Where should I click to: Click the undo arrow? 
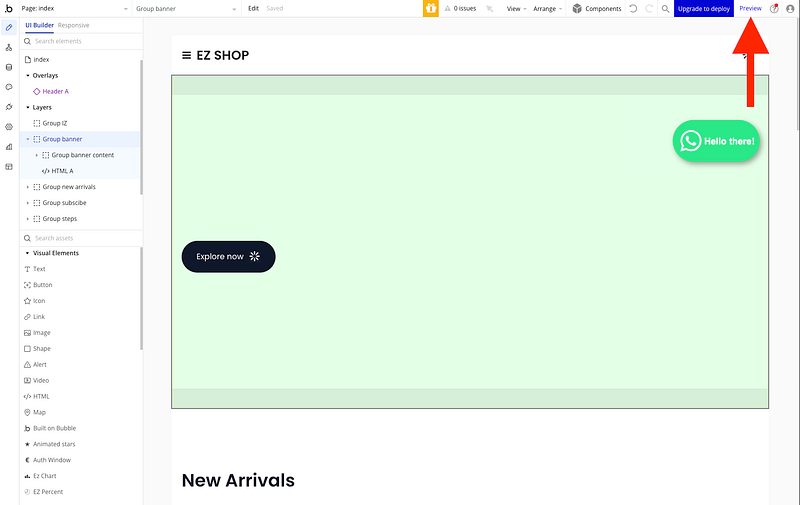click(x=633, y=8)
